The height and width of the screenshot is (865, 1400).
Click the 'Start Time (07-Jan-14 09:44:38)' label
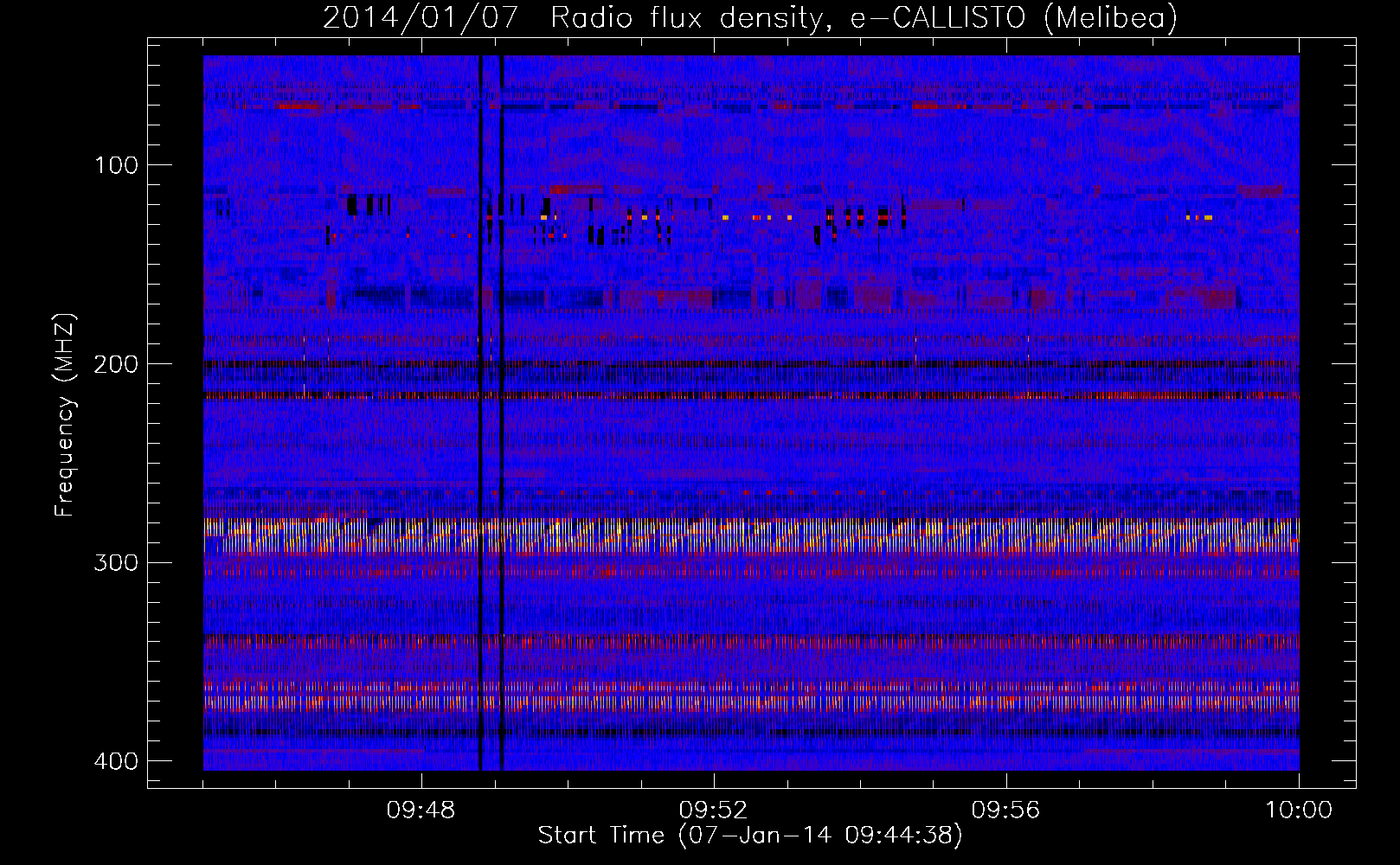[x=750, y=836]
